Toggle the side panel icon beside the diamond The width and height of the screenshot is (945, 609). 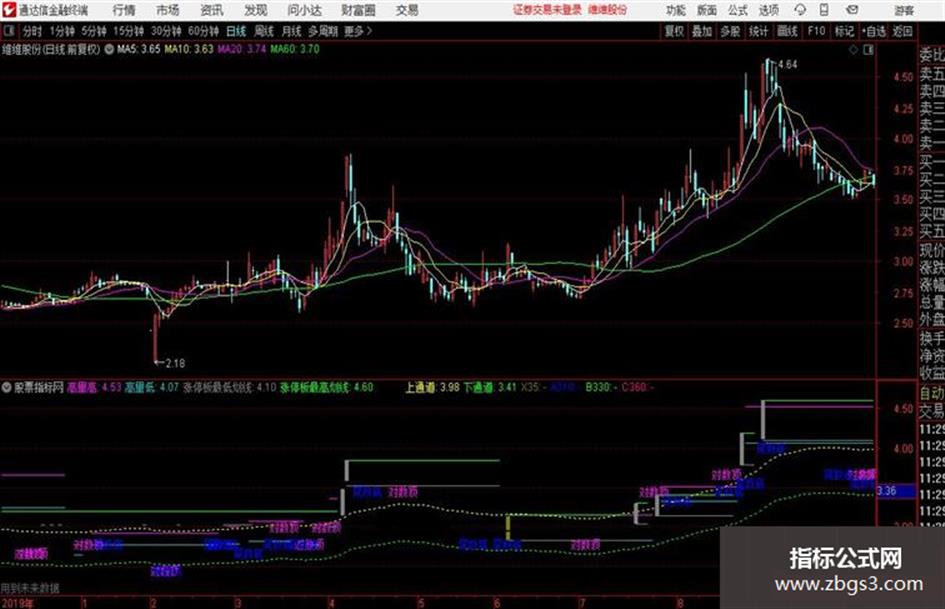[x=868, y=50]
